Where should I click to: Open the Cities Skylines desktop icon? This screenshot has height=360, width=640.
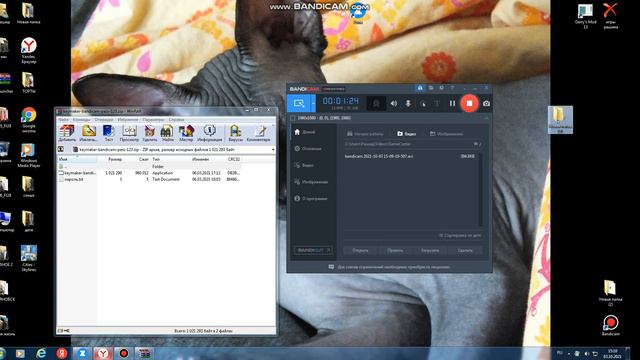coord(29,258)
